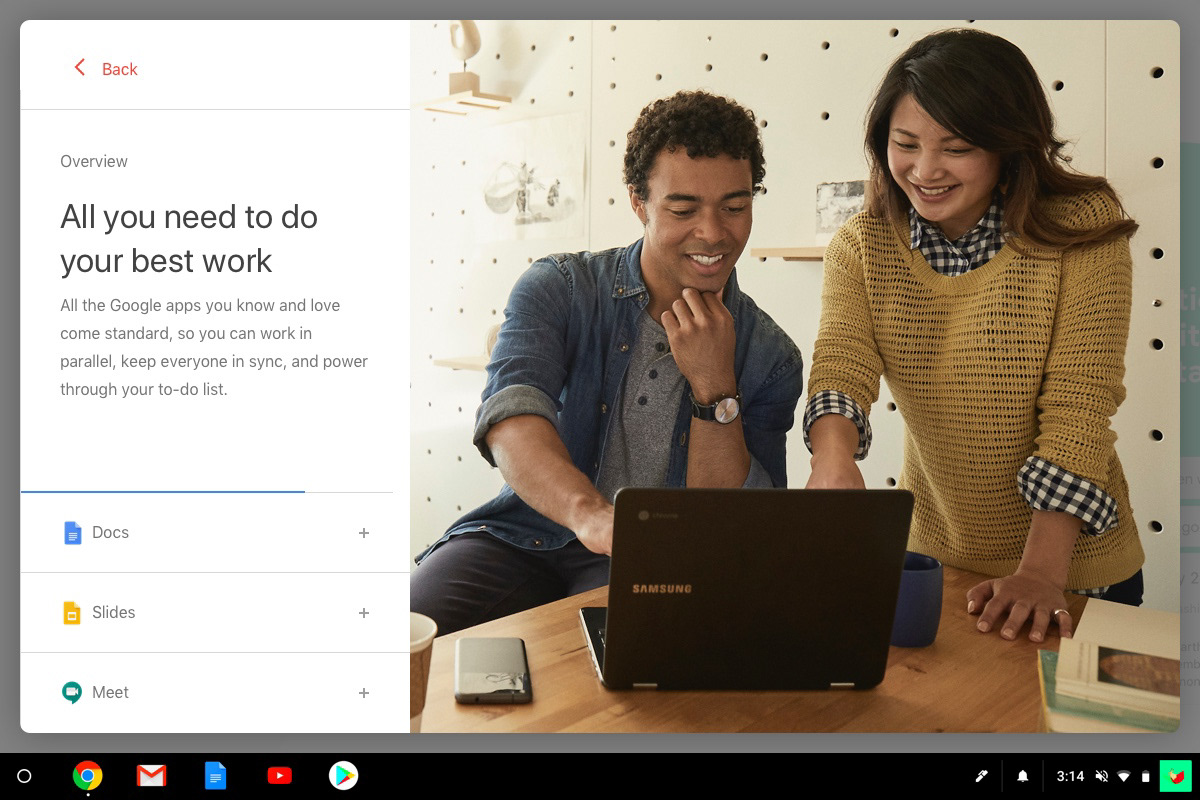Expand the Meet section plus sign
Viewport: 1200px width, 800px height.
(x=364, y=693)
